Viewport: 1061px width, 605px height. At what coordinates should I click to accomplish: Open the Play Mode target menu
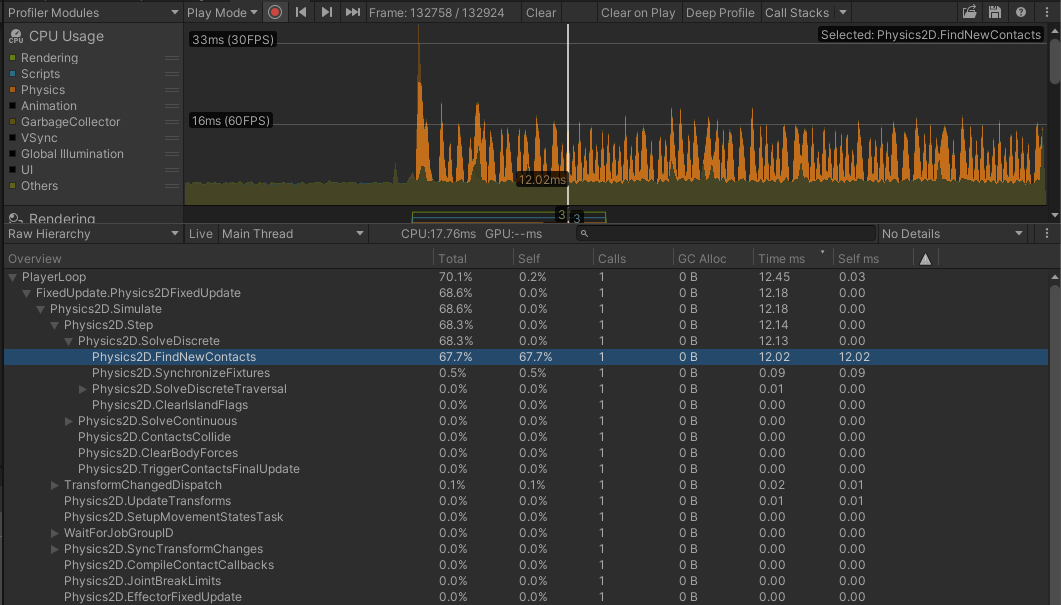click(x=218, y=12)
